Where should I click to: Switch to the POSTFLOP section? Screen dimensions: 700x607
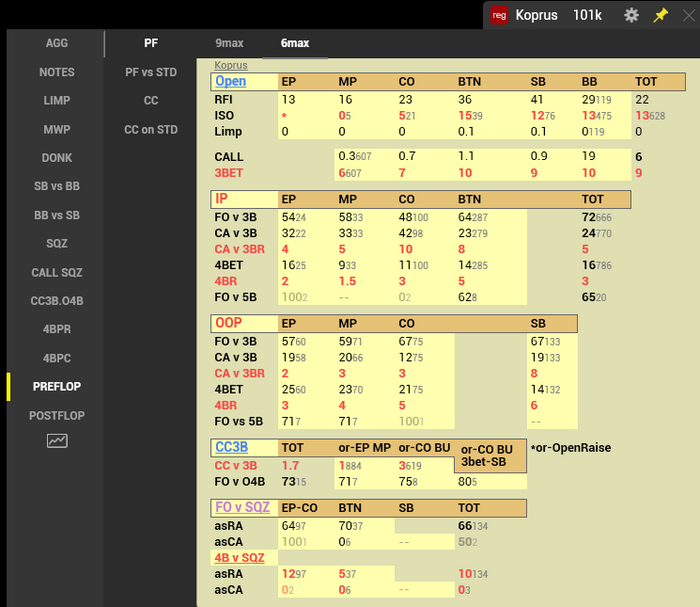pyautogui.click(x=57, y=416)
